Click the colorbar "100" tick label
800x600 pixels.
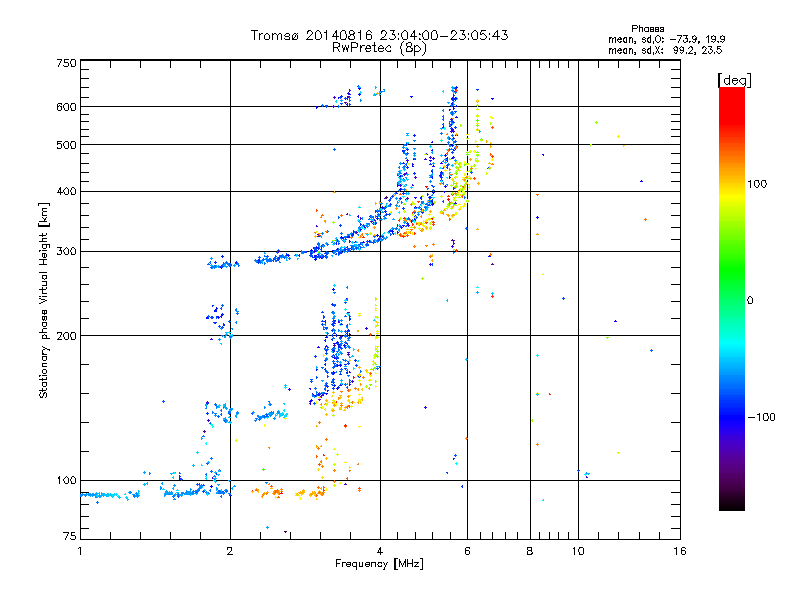click(x=757, y=184)
